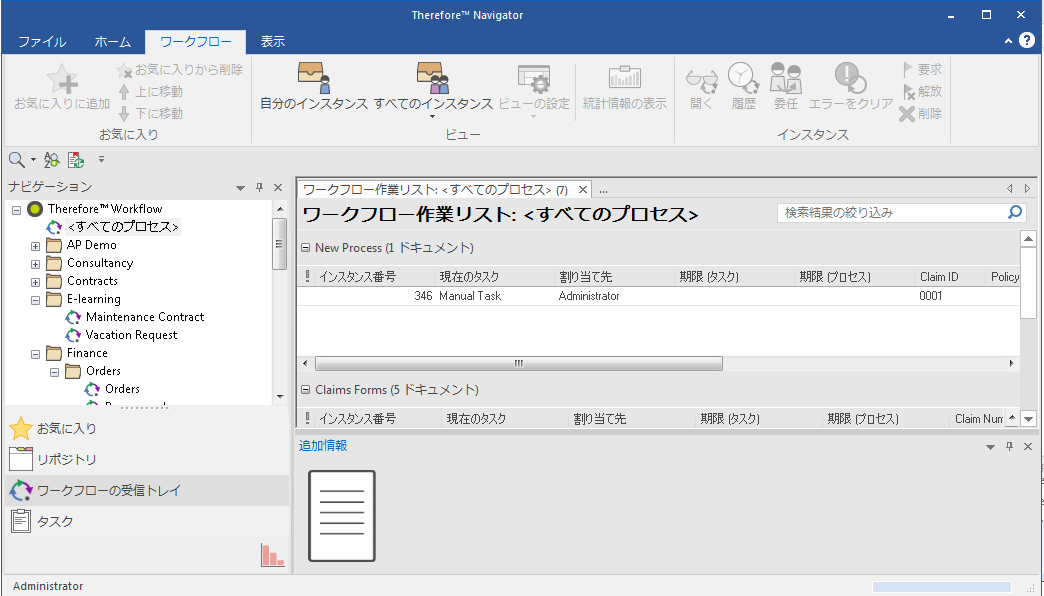Collapse the Orders subfolder
Screen dimensions: 1044x596
tap(55, 372)
